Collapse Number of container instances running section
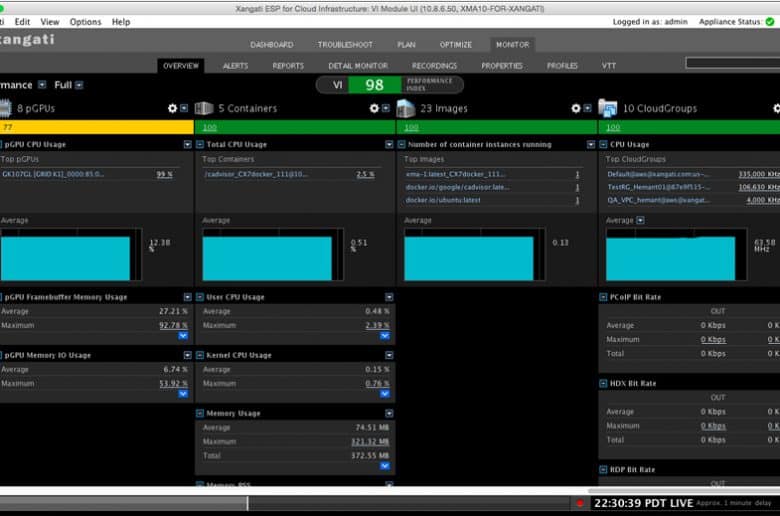Image resolution: width=780 pixels, height=516 pixels. point(401,144)
